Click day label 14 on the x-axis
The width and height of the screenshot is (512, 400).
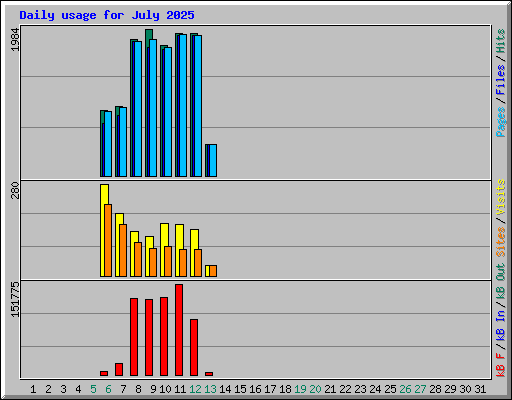click(x=225, y=389)
